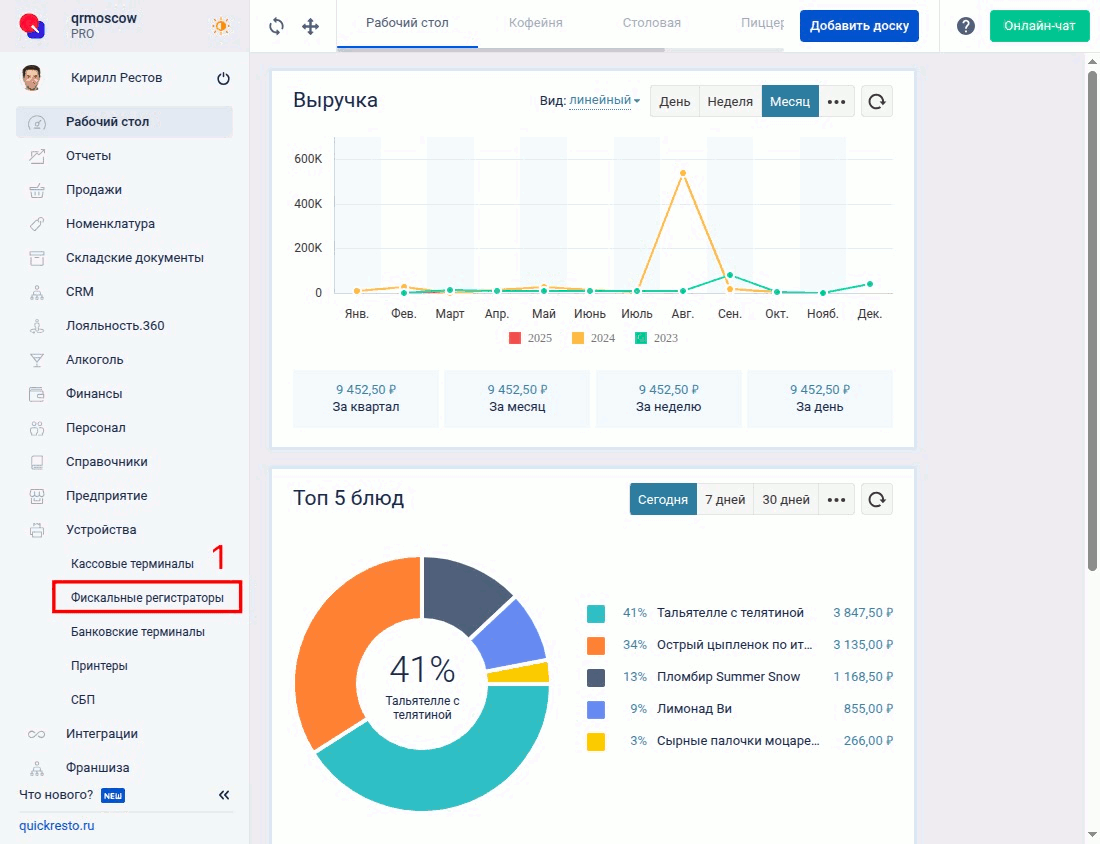Open the quickresto.ru link
Screen dimensions: 1100x844
tap(56, 826)
